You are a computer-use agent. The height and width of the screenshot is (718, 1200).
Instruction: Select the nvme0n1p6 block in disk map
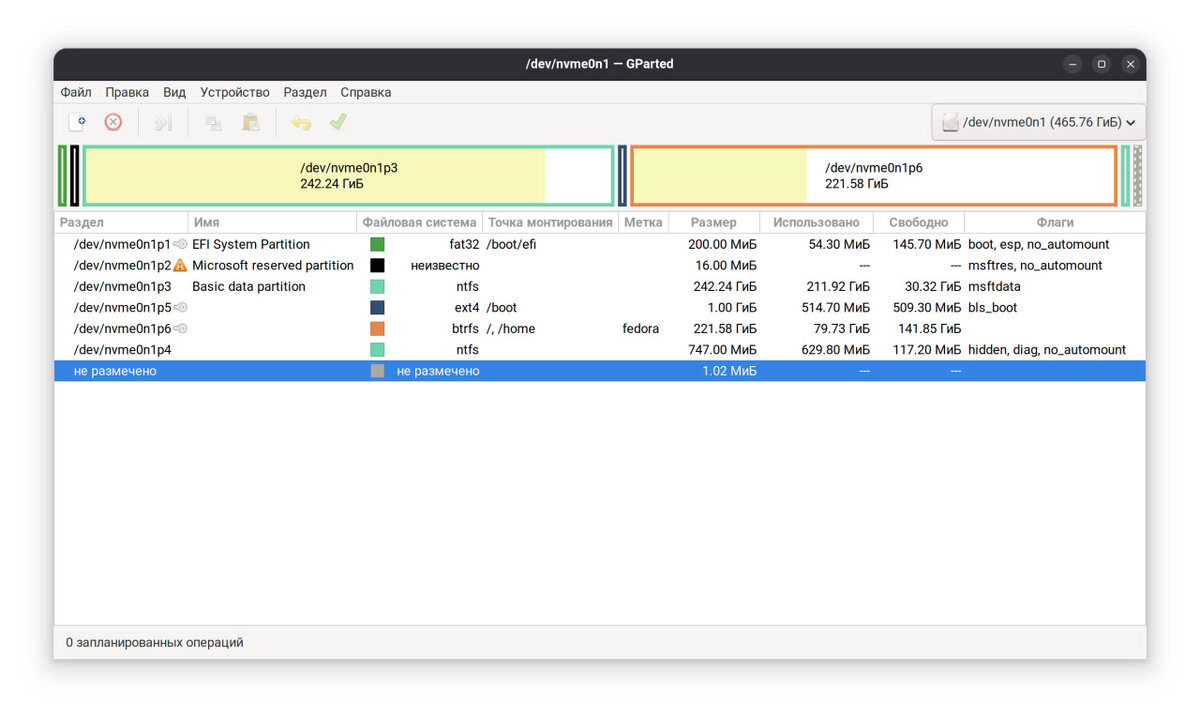(874, 176)
